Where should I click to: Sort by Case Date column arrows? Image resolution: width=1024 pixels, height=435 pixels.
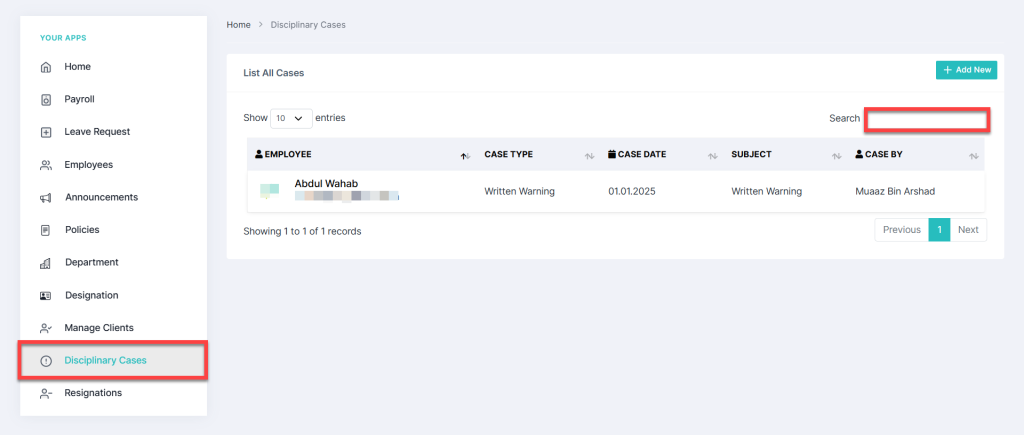pos(712,155)
